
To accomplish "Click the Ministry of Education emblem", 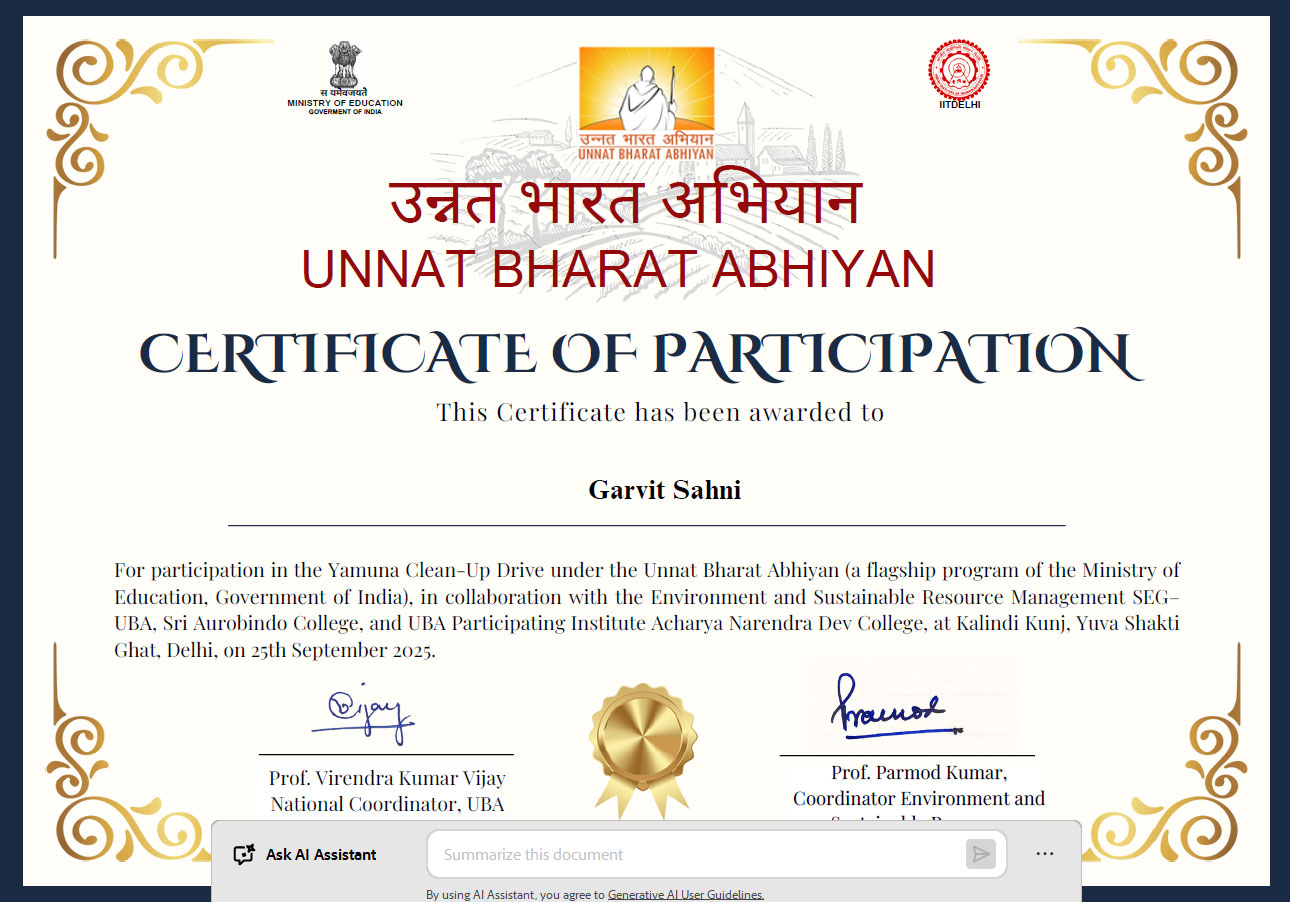I will (344, 69).
